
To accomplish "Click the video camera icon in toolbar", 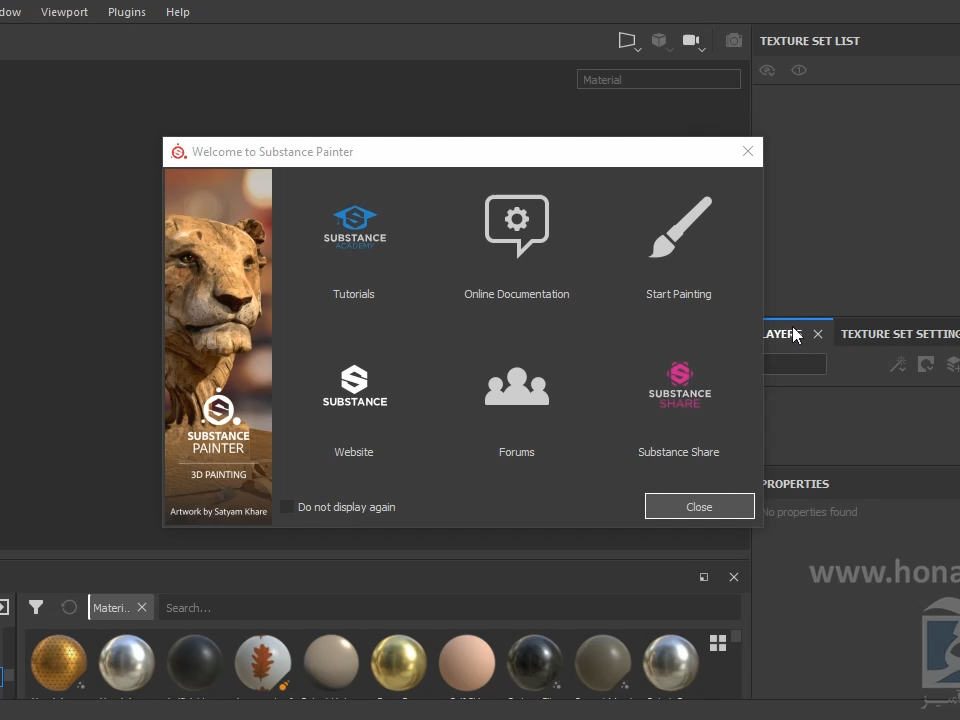I will point(691,40).
